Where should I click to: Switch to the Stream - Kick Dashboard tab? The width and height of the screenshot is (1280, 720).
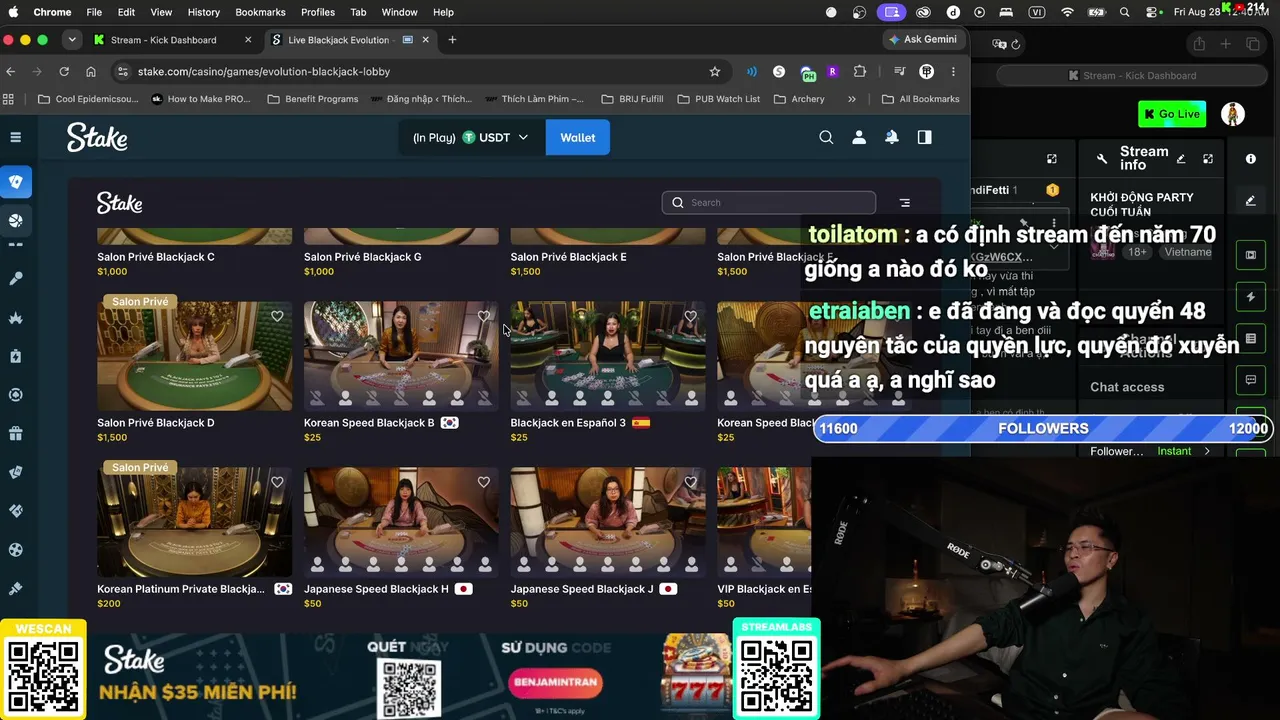point(173,40)
